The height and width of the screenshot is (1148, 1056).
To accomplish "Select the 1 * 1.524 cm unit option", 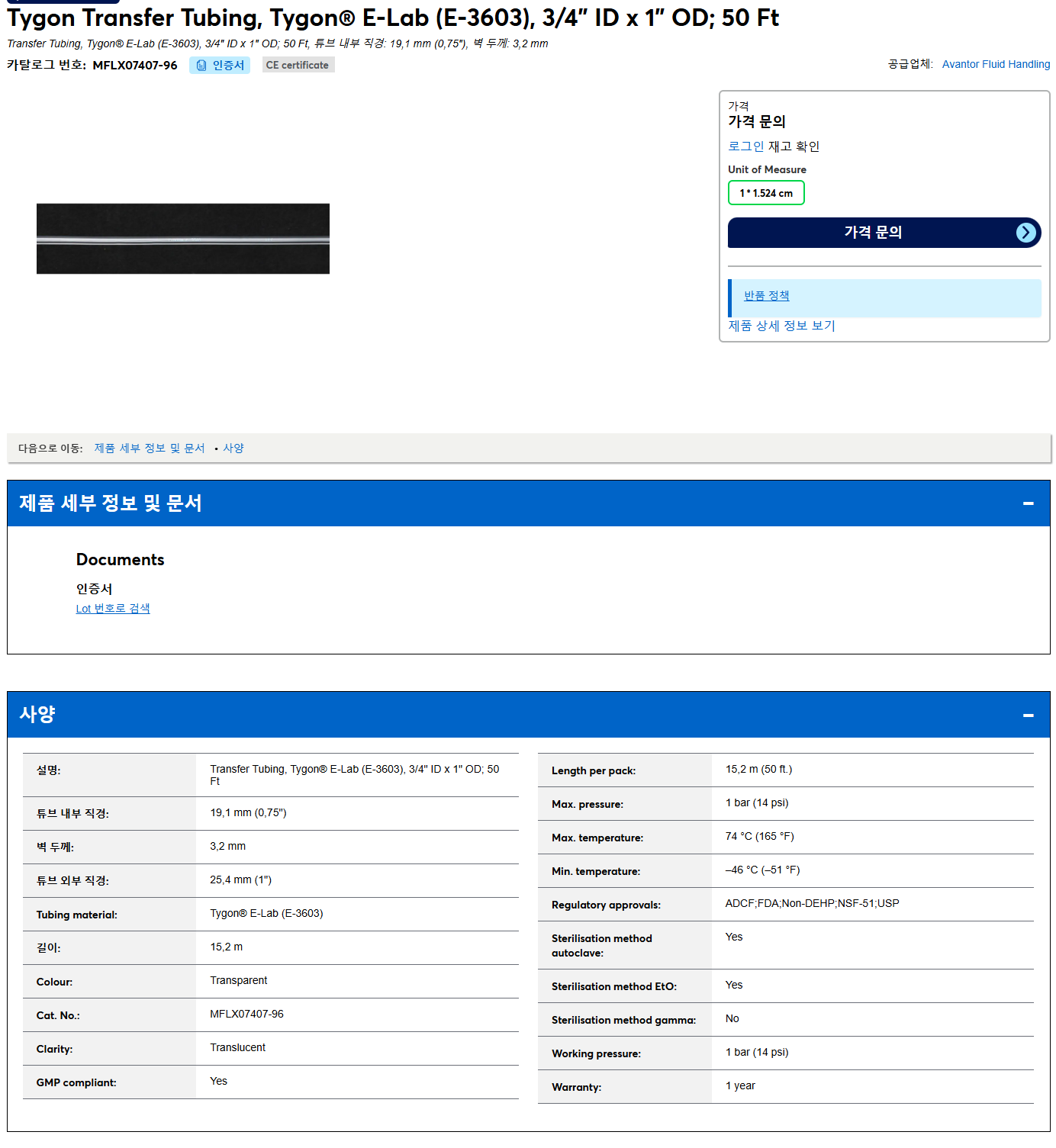I will coord(766,193).
